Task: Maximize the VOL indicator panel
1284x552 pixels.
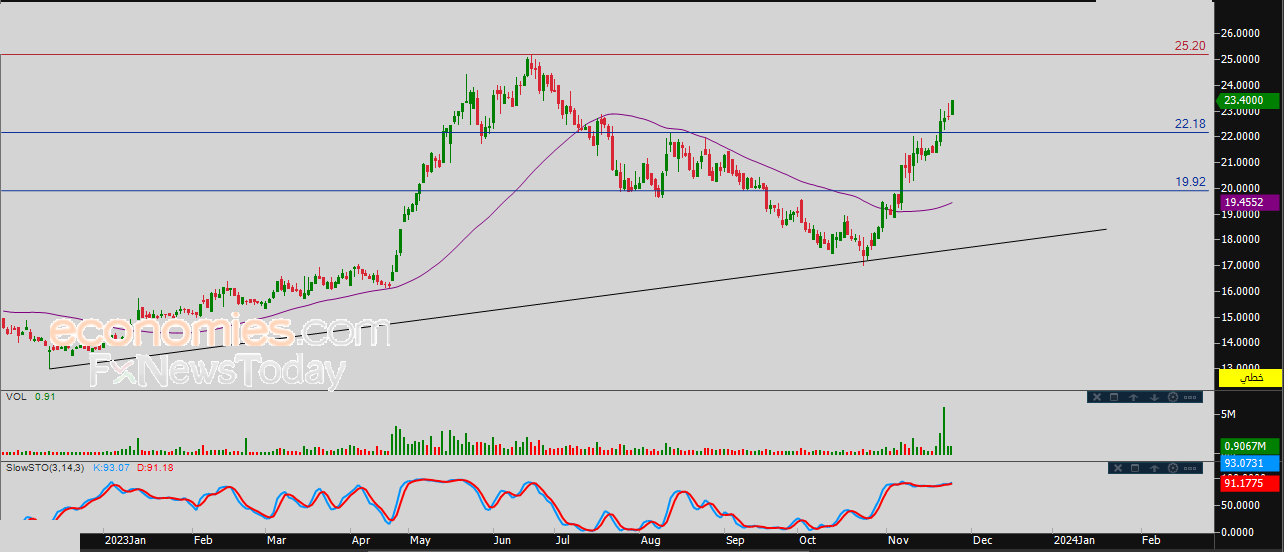Action: [x=1114, y=397]
